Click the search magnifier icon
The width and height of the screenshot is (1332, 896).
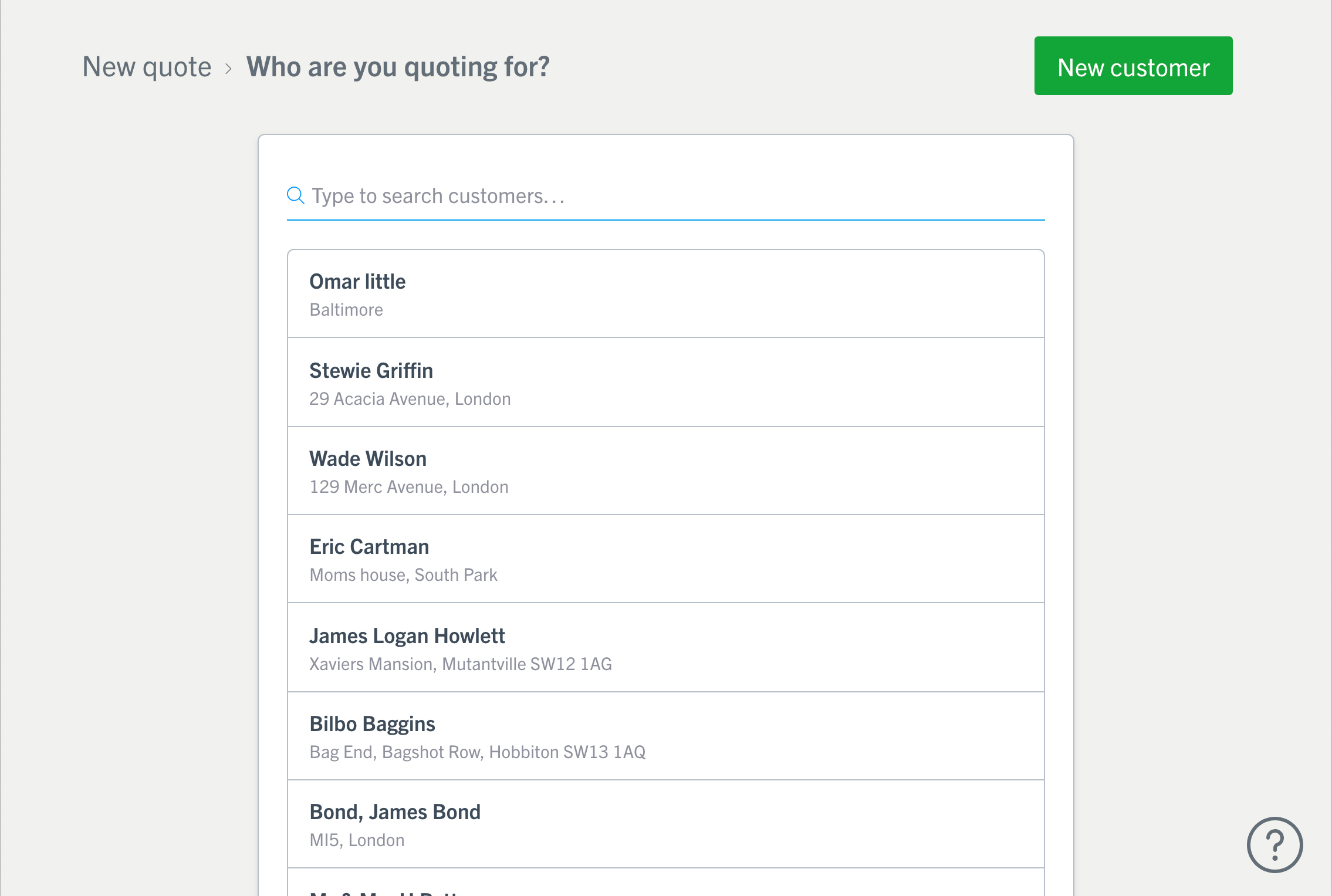point(296,195)
